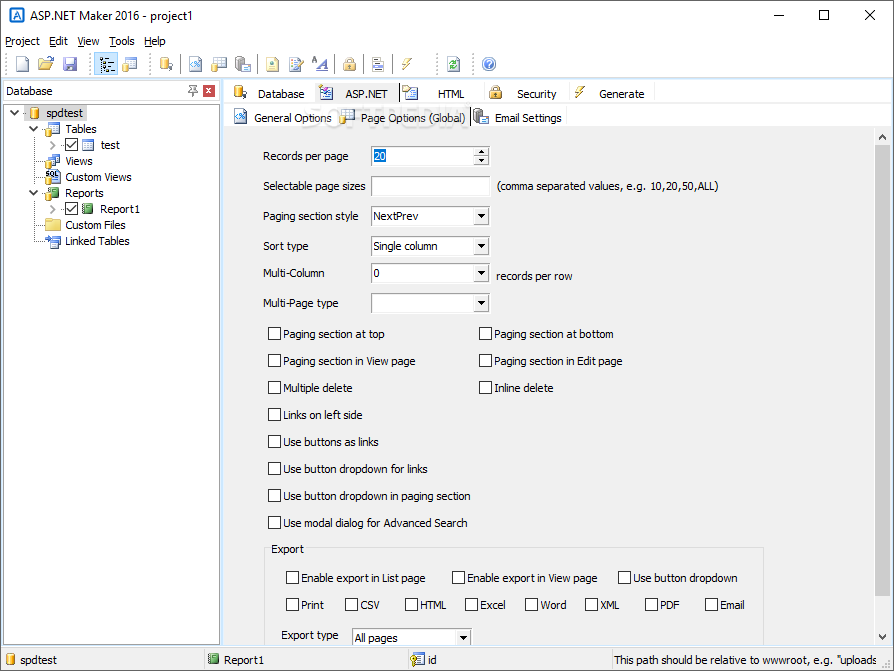The width and height of the screenshot is (894, 671).
Task: Switch to the Security tab
Action: pos(523,93)
